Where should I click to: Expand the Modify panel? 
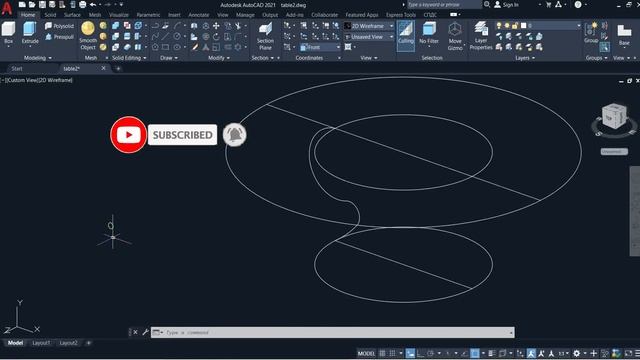[x=219, y=58]
